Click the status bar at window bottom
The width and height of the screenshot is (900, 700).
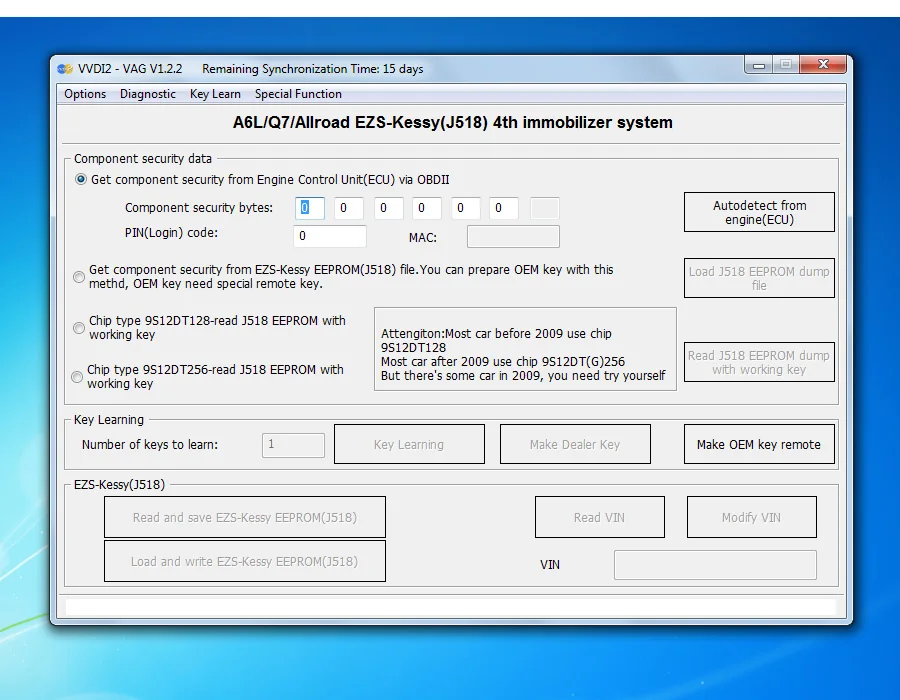point(451,608)
